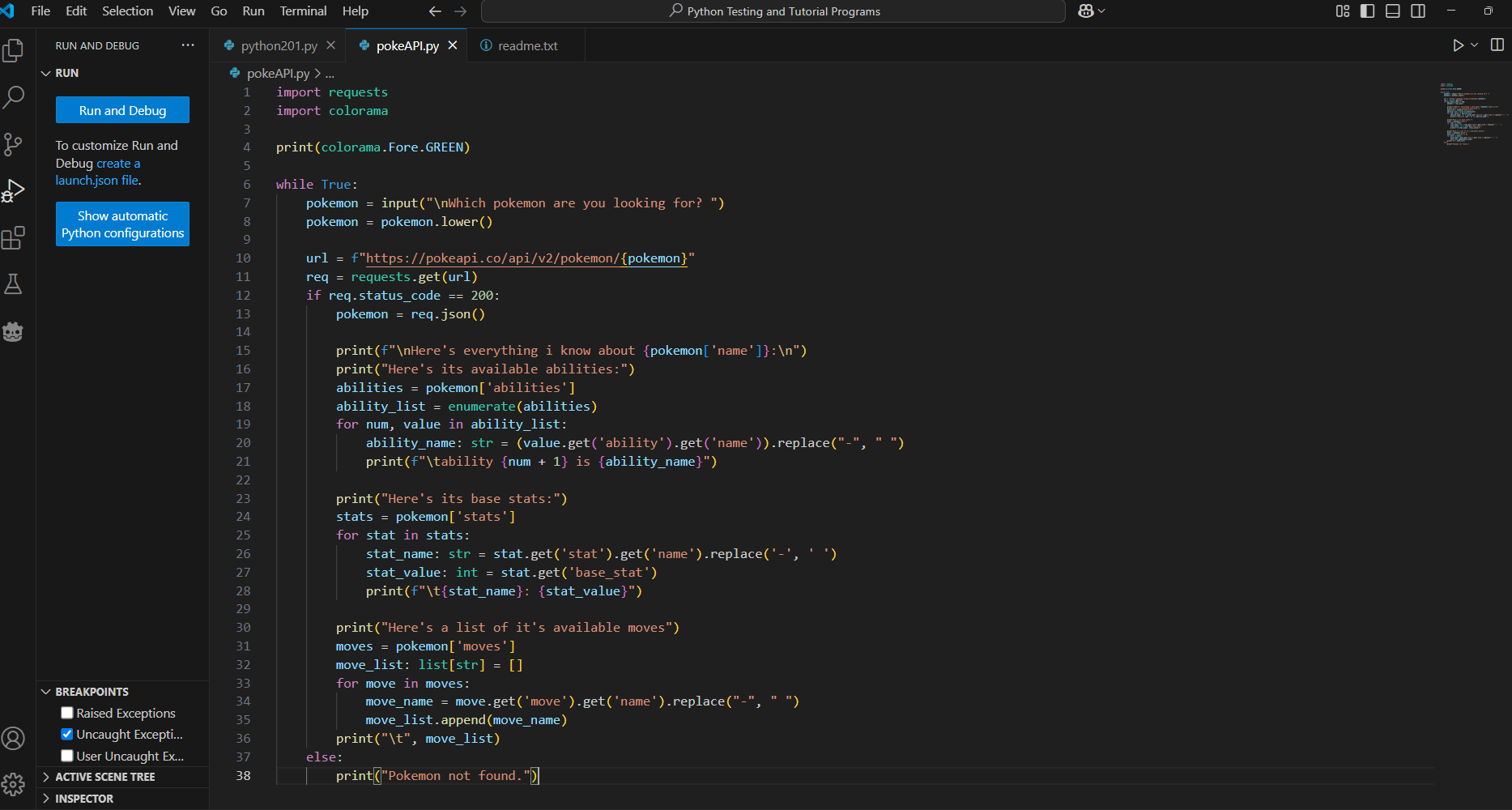
Task: Expand the INSPECTOR section
Action: coord(46,799)
